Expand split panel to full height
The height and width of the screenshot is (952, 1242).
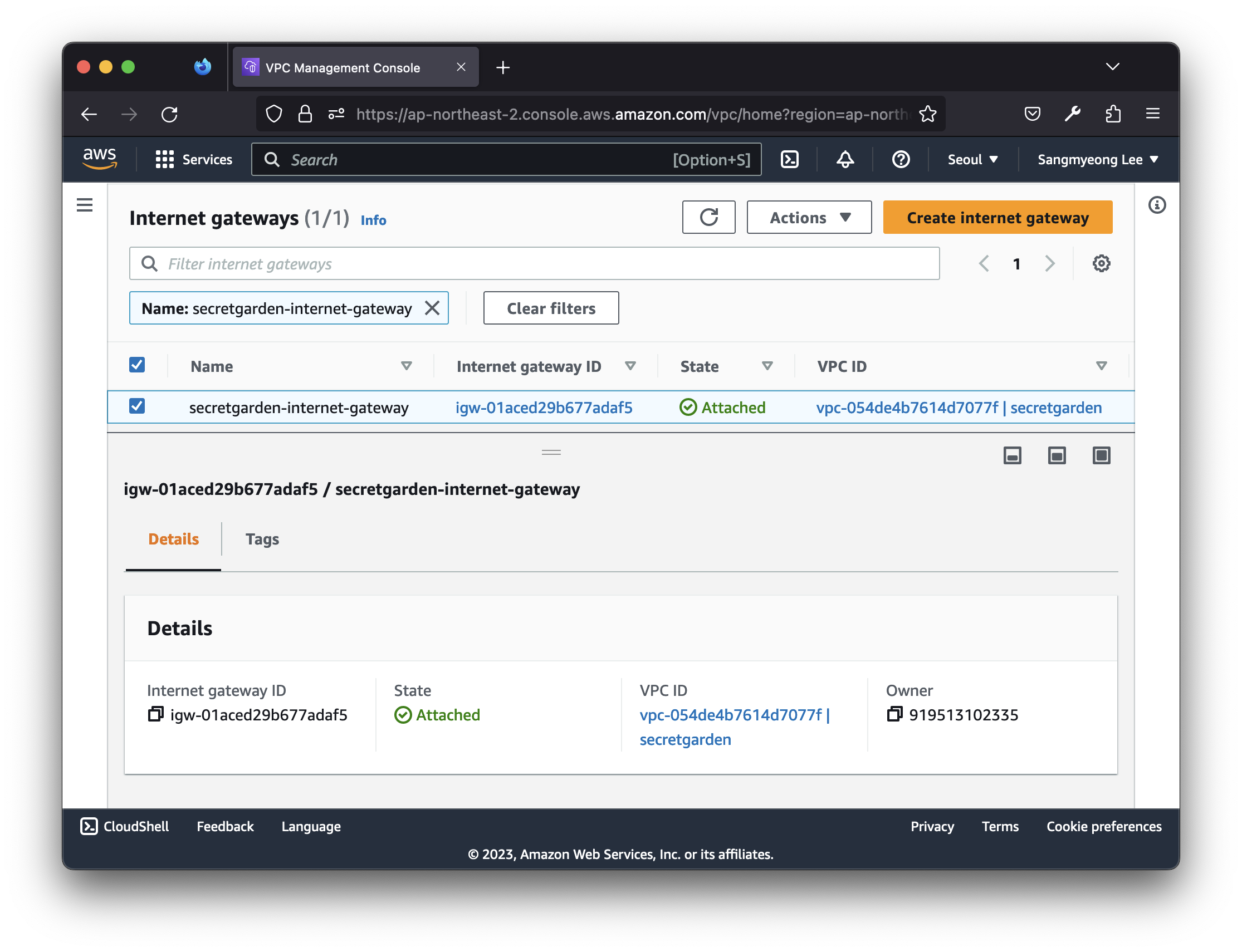[x=1101, y=455]
